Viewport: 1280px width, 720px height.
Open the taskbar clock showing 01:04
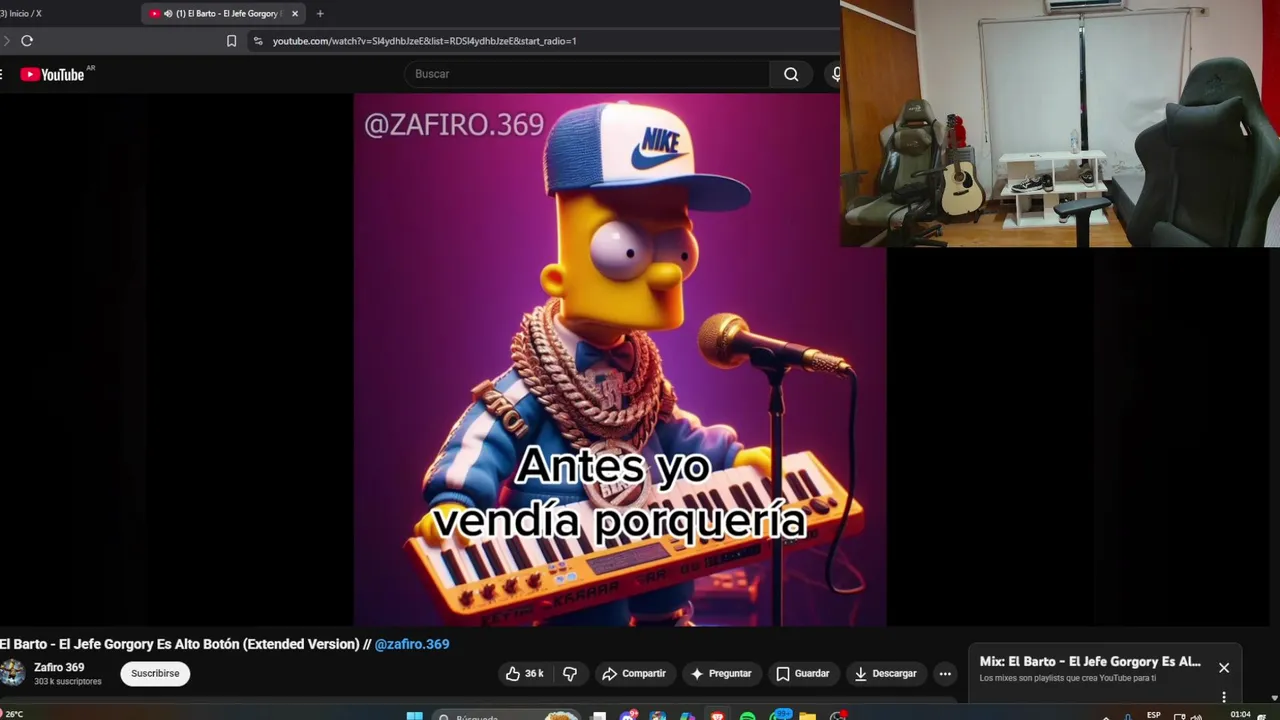(1240, 715)
